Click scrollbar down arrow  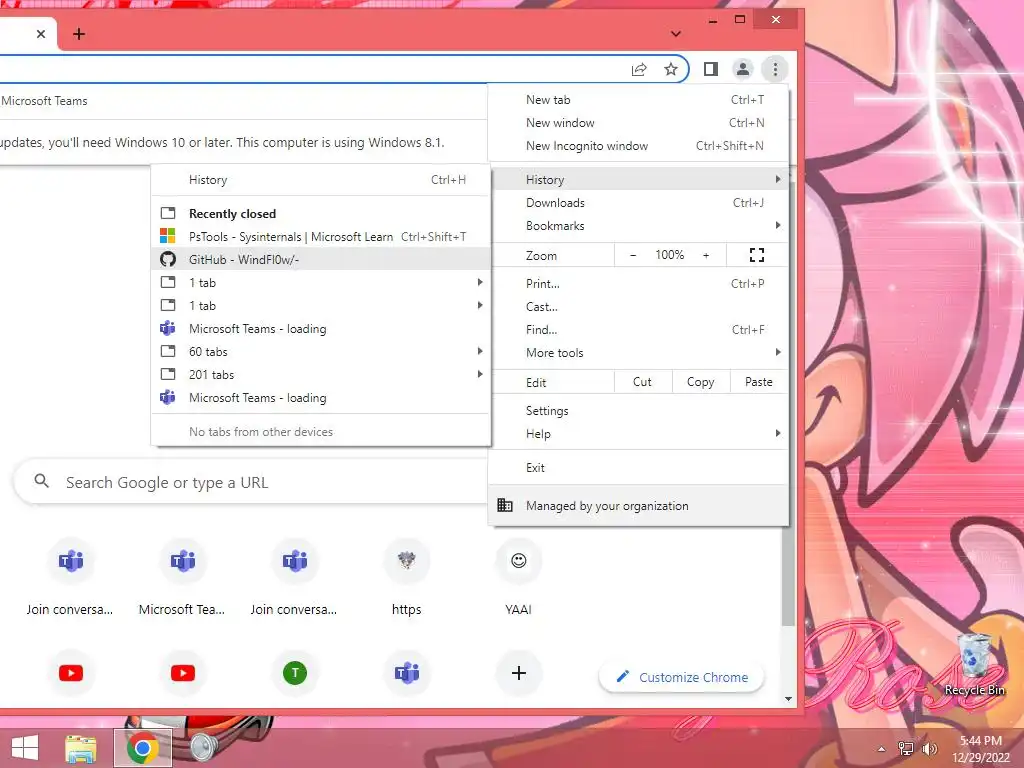(788, 699)
